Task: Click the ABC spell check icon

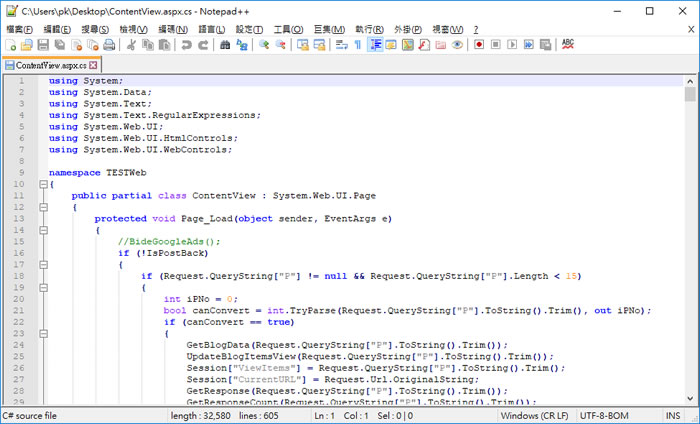Action: coord(567,45)
